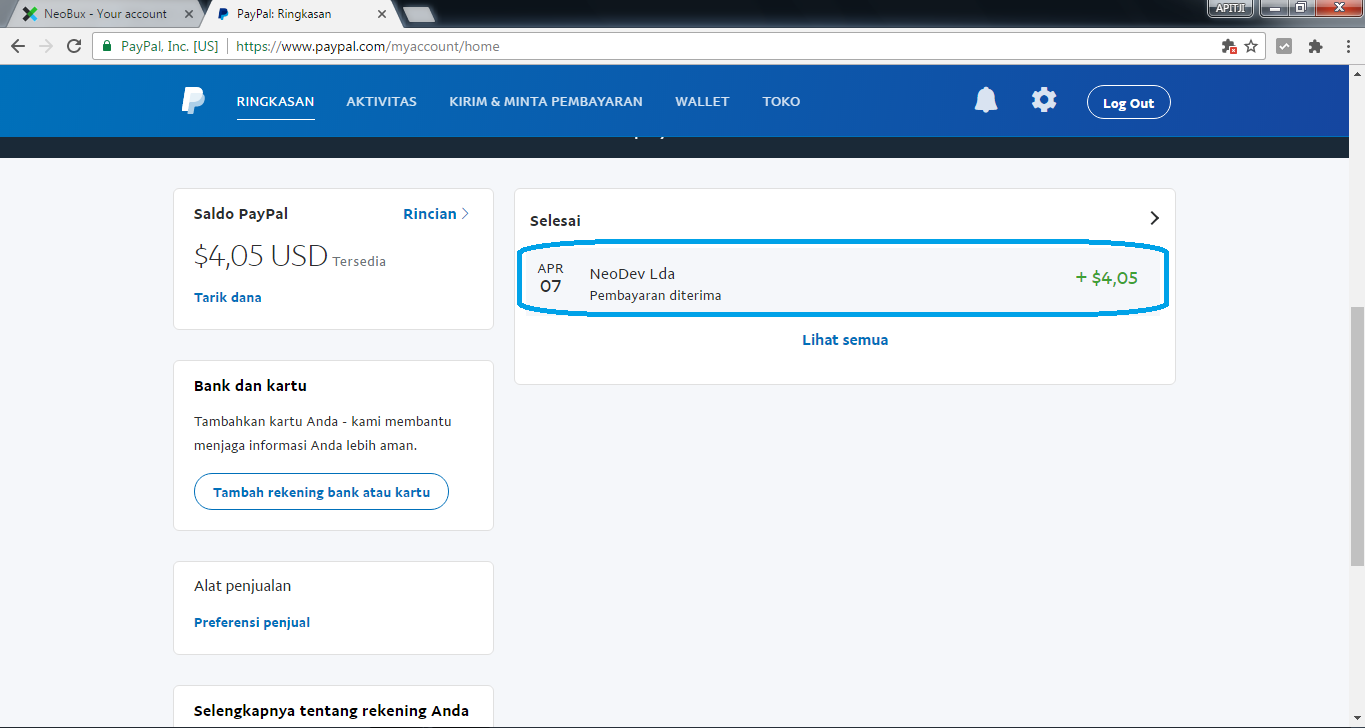Open the notifications bell
The height and width of the screenshot is (728, 1365).
click(x=986, y=100)
